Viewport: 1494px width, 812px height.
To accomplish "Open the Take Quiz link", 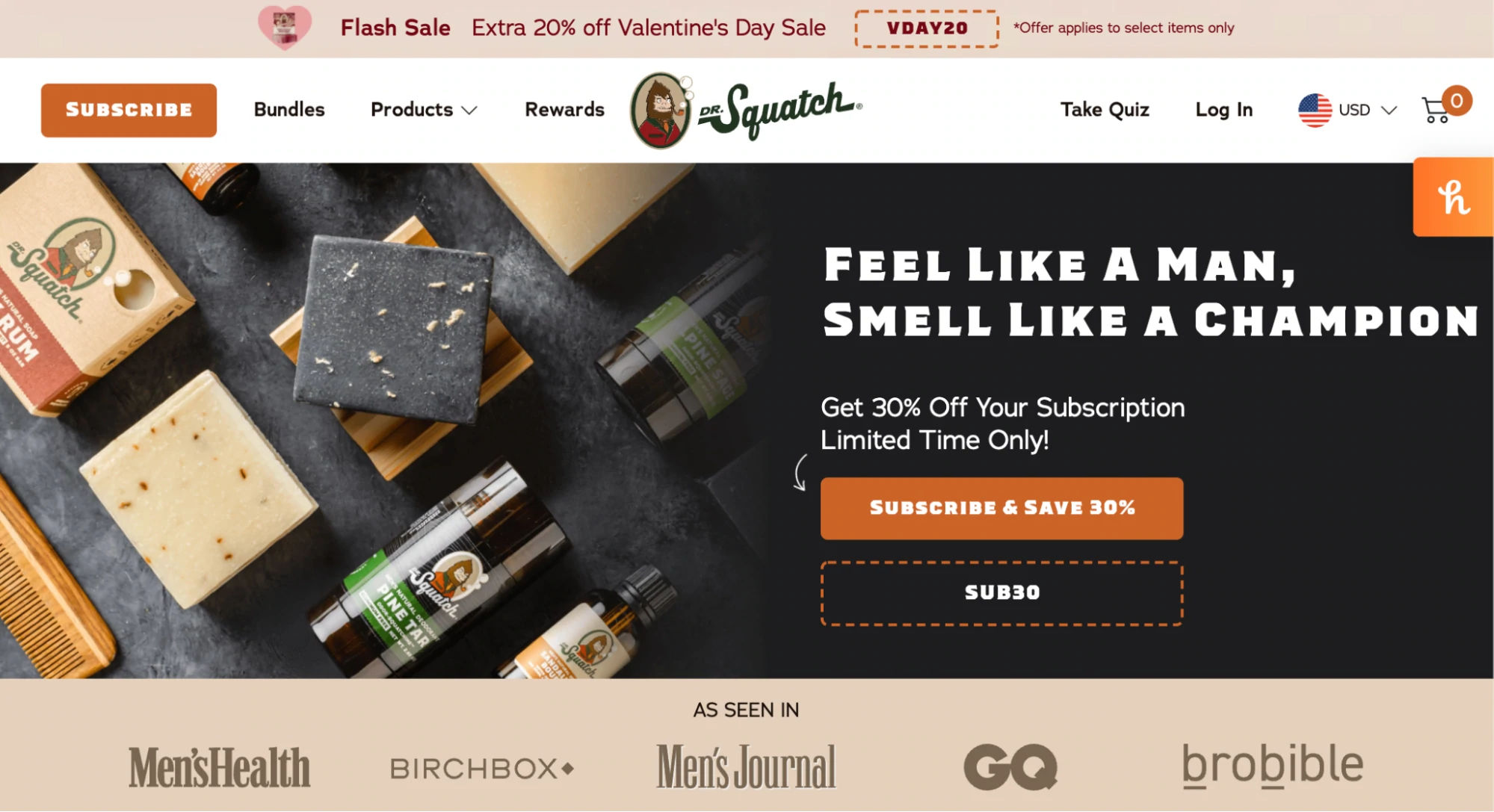I will click(x=1105, y=110).
